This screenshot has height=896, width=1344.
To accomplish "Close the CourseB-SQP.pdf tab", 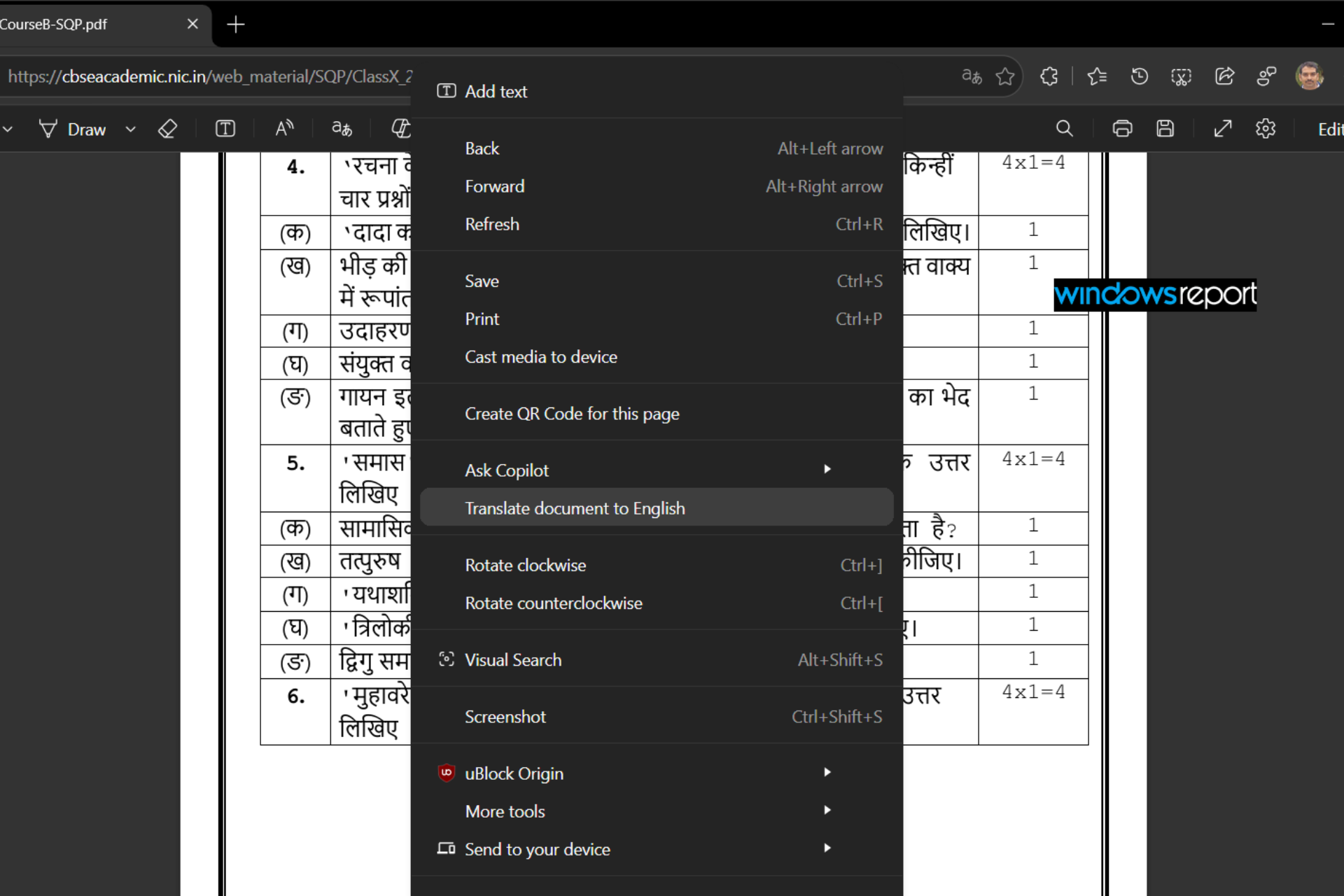I will coord(192,24).
